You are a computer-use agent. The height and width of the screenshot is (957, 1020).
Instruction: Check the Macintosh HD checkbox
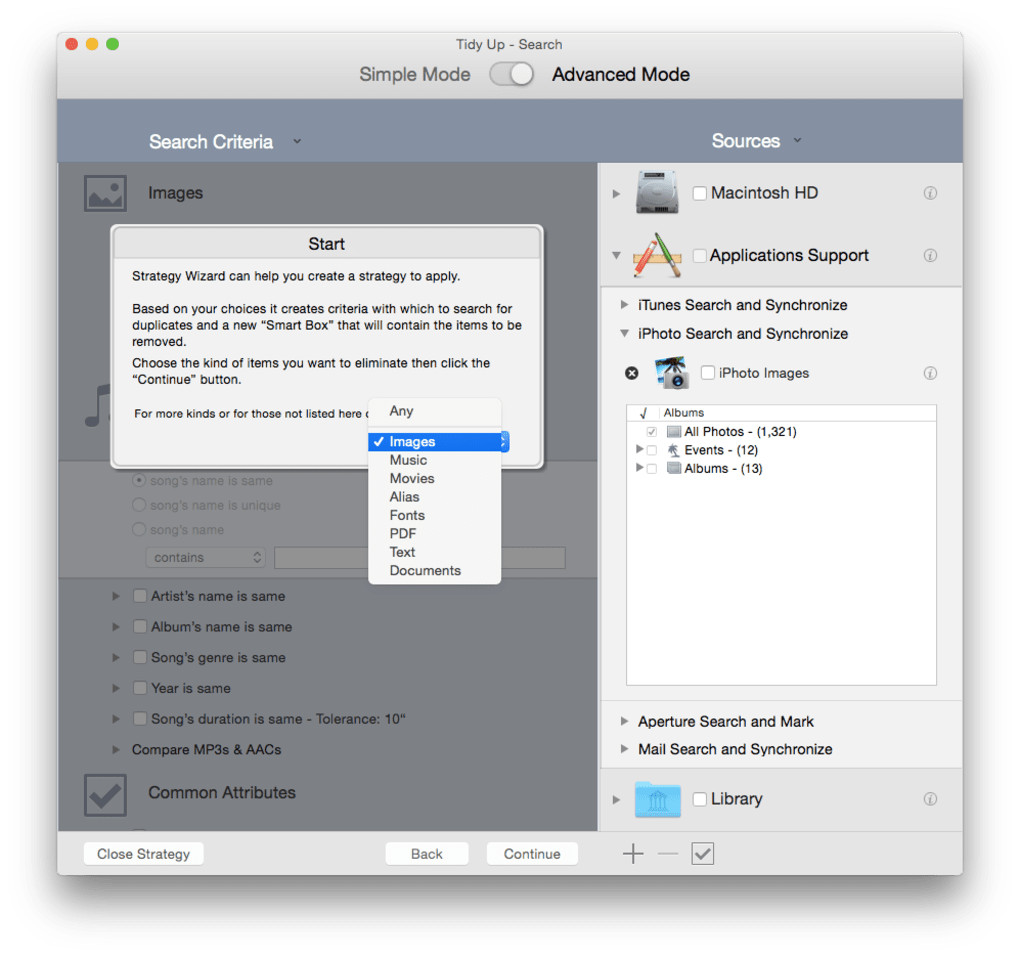(699, 193)
